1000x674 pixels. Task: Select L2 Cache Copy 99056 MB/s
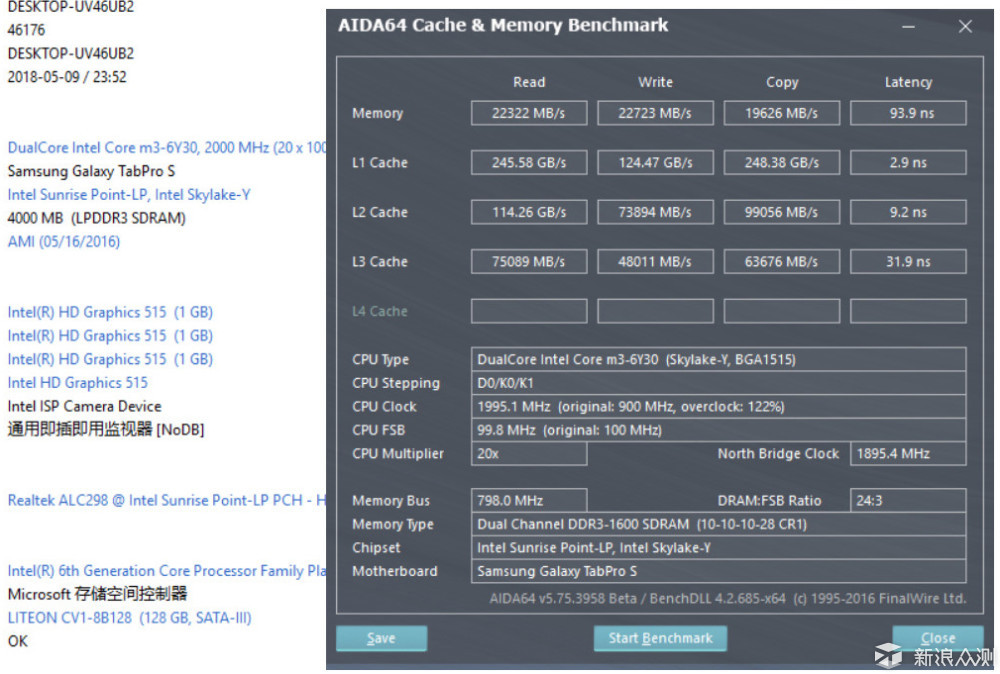(781, 212)
